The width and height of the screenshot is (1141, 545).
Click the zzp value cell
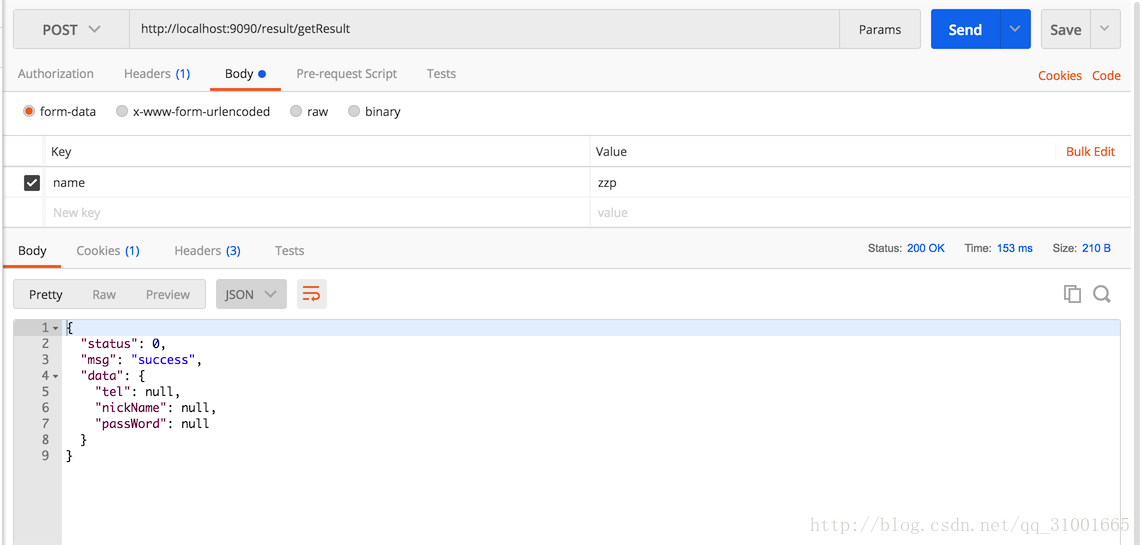pyautogui.click(x=859, y=183)
